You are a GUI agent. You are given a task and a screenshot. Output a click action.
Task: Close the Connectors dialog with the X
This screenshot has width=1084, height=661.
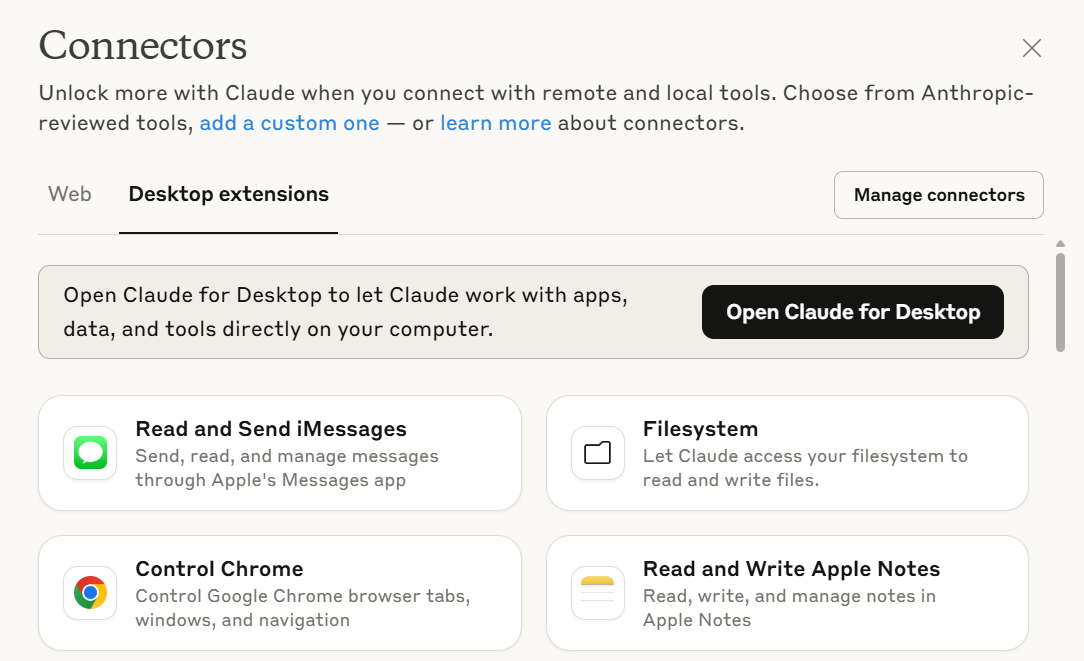[x=1031, y=48]
